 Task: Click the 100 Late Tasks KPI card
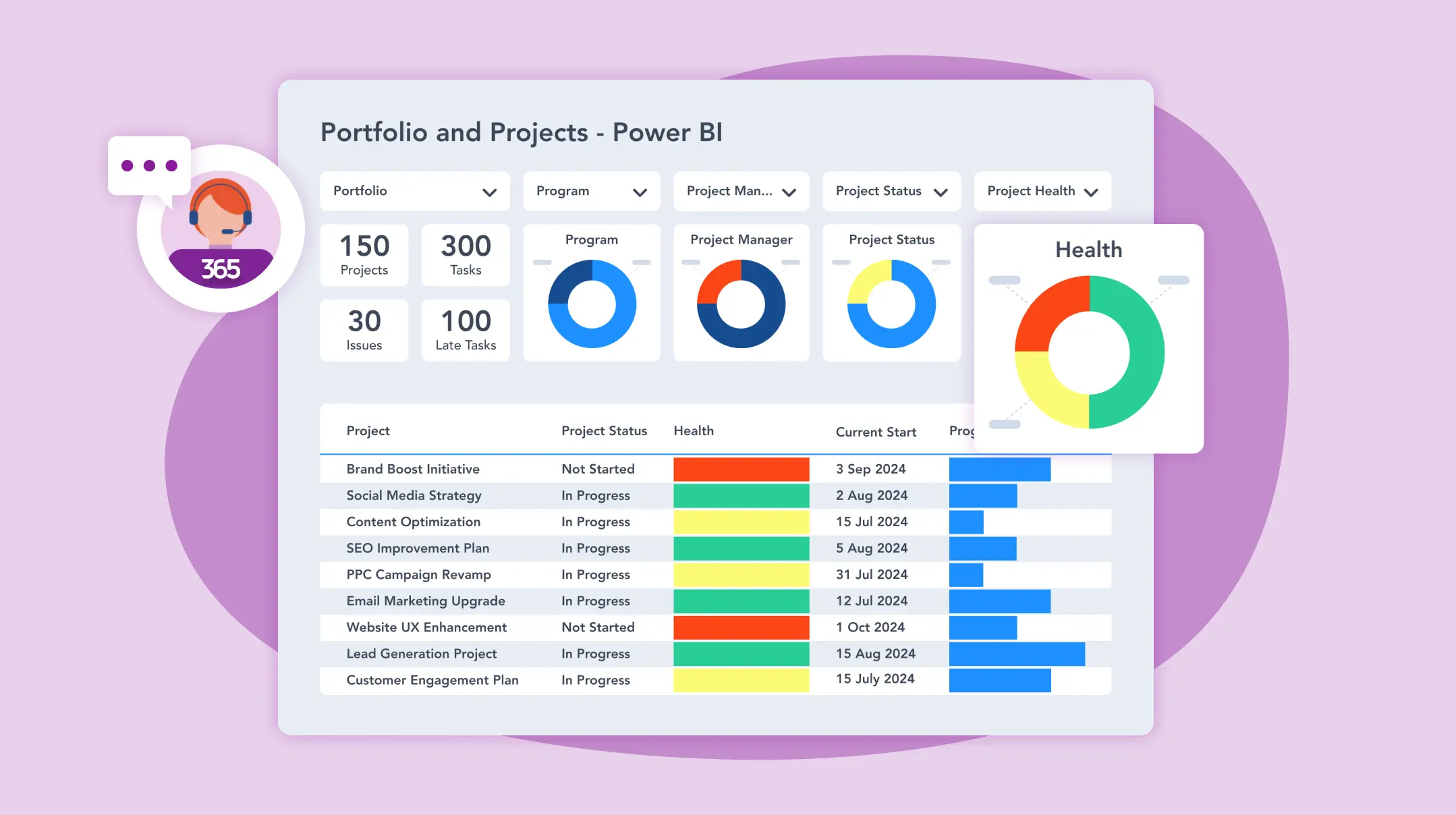pyautogui.click(x=465, y=330)
